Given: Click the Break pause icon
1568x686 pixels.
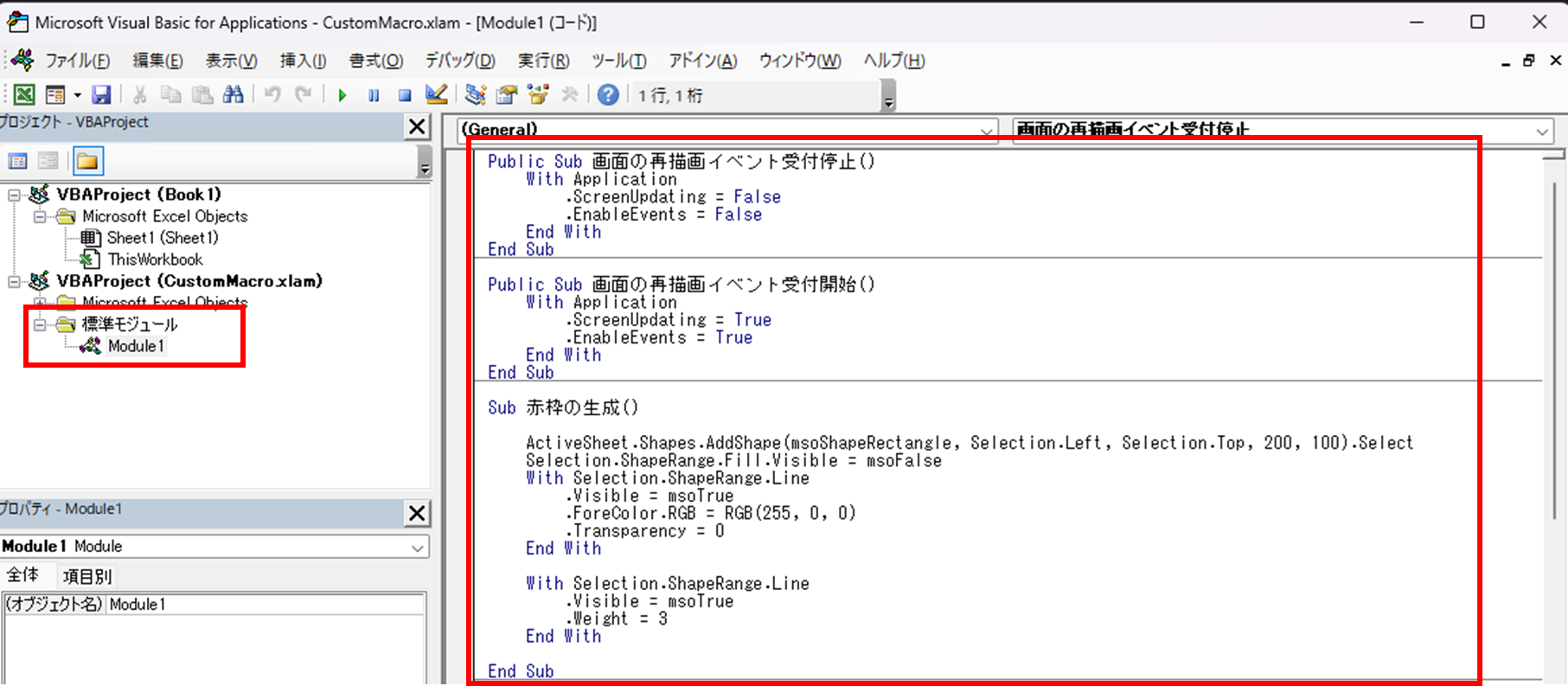Looking at the screenshot, I should (x=374, y=95).
